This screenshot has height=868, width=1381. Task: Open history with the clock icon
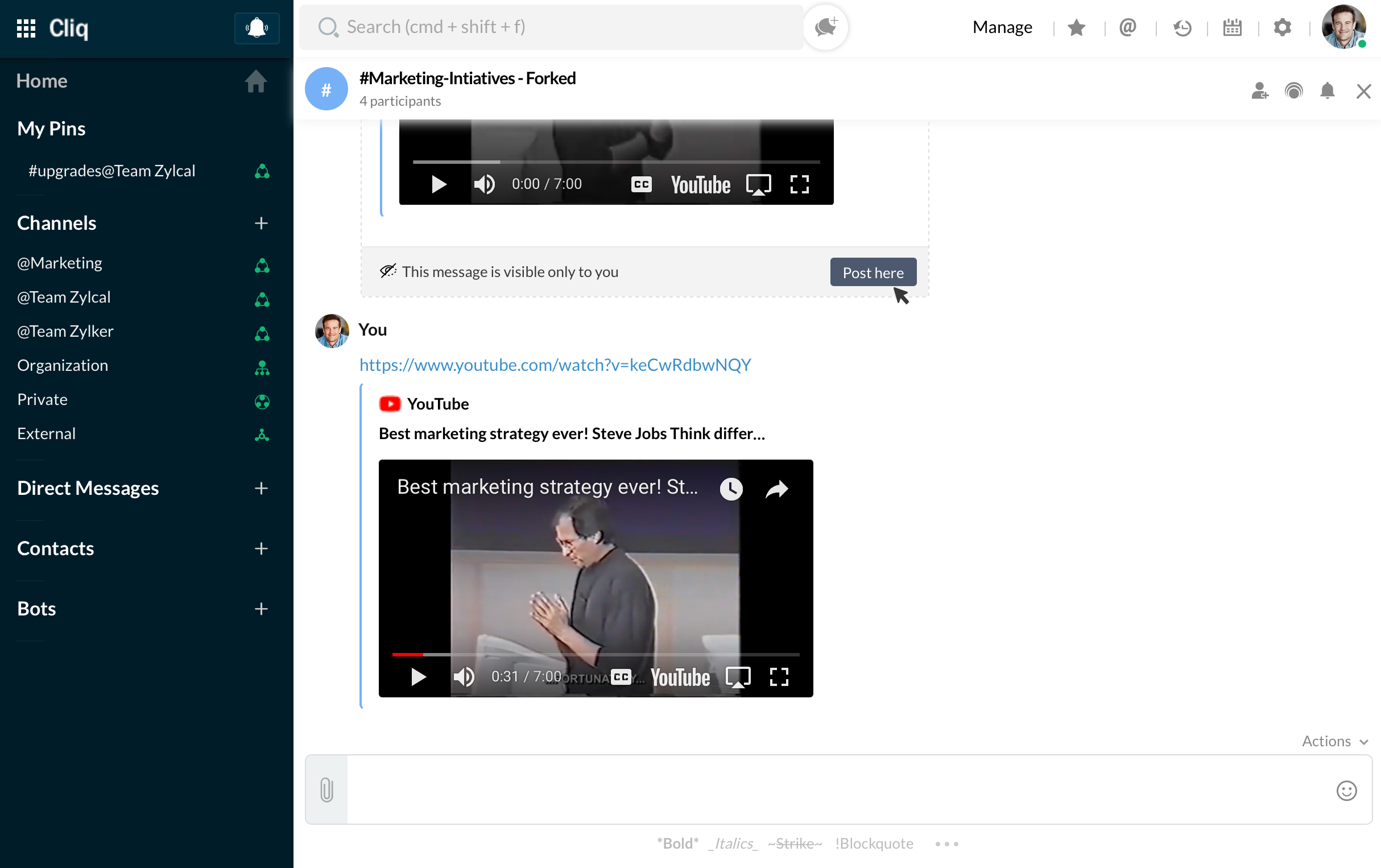(1182, 27)
